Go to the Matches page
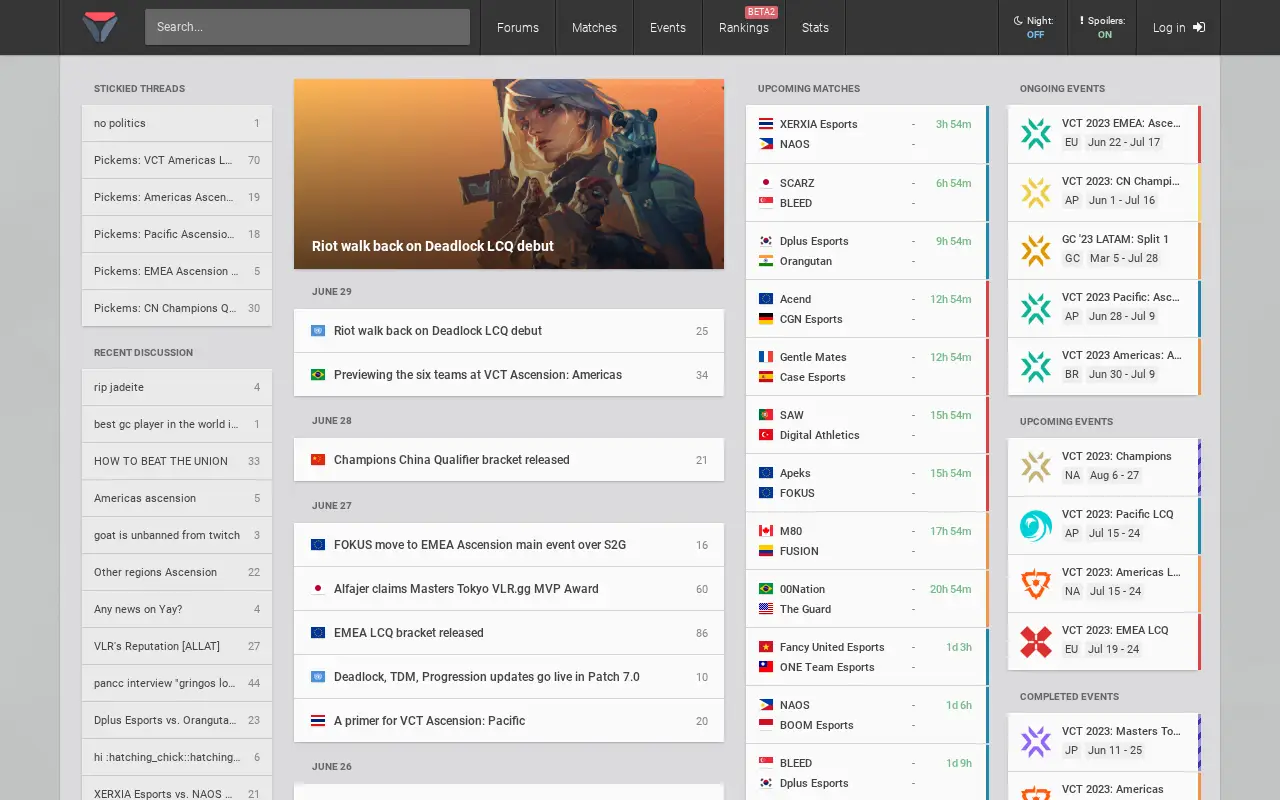Screen dimensions: 1280x800 (594, 27)
